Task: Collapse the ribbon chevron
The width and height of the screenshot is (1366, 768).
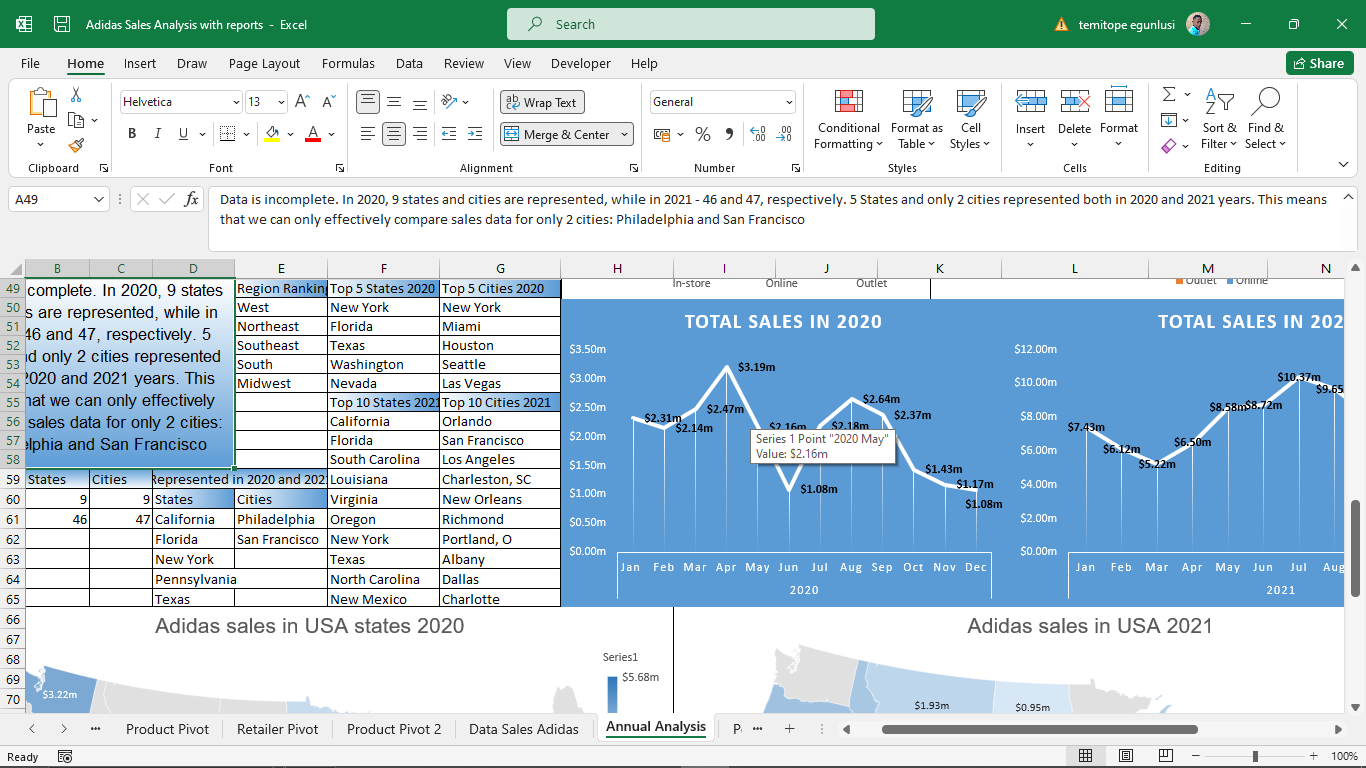Action: pos(1343,165)
